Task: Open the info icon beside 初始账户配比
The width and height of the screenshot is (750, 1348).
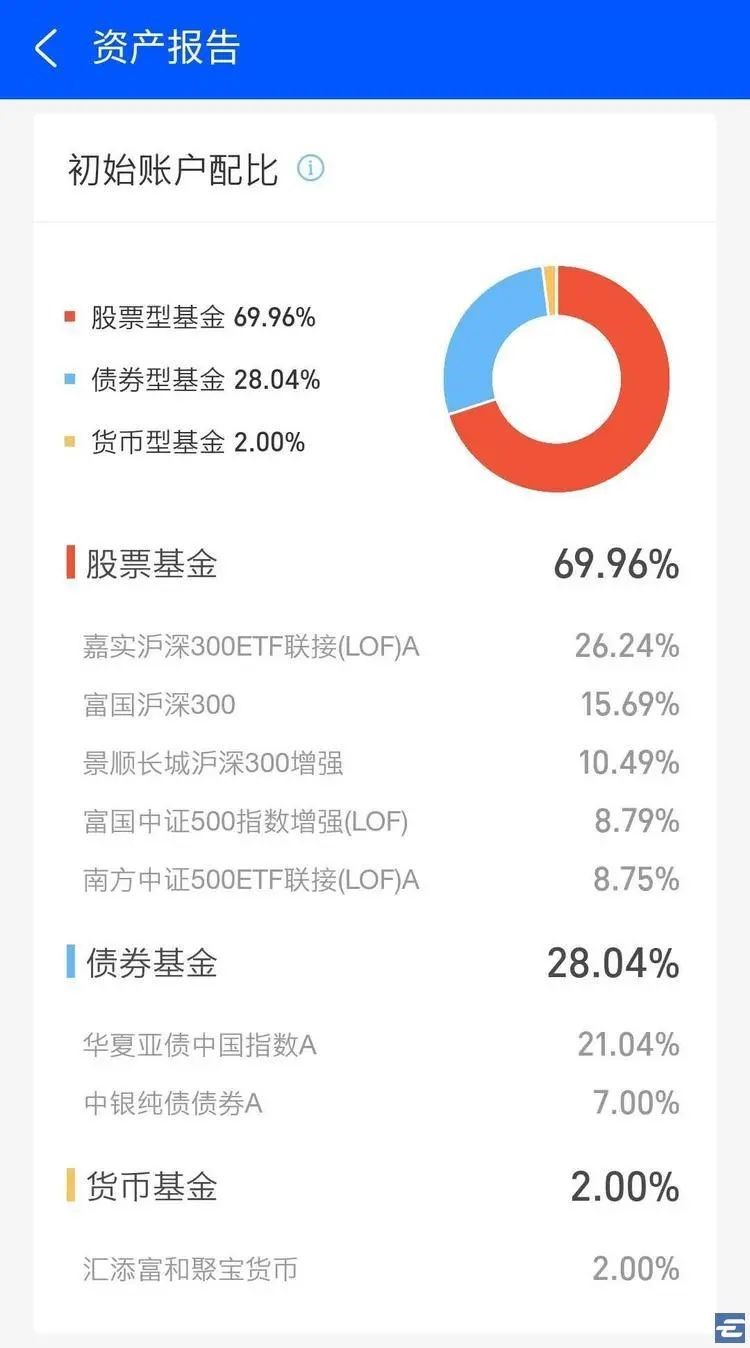Action: click(310, 168)
